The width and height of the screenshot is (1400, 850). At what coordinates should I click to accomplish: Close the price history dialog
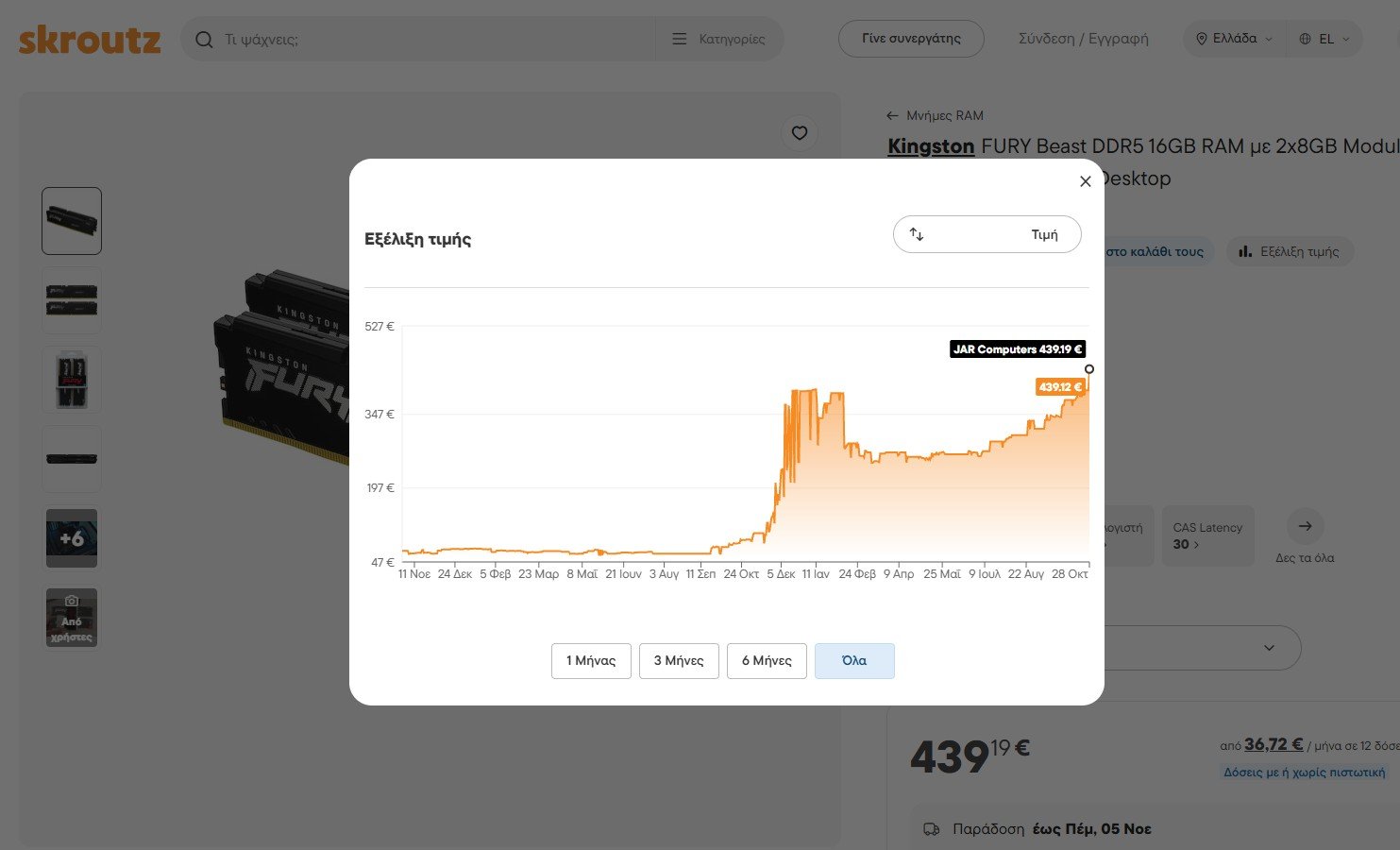1086,181
